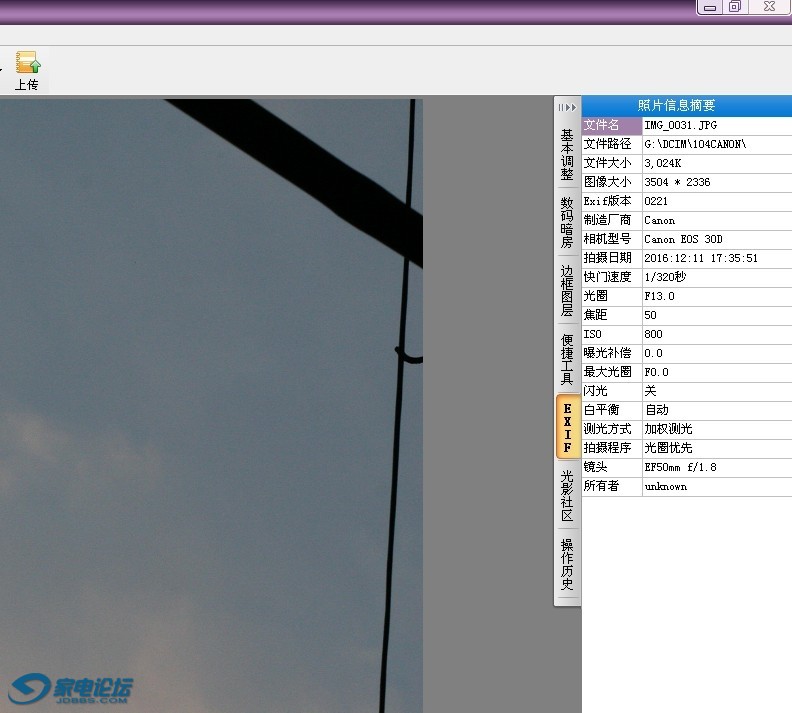Click the focal length value 50
The height and width of the screenshot is (713, 792).
coord(650,315)
